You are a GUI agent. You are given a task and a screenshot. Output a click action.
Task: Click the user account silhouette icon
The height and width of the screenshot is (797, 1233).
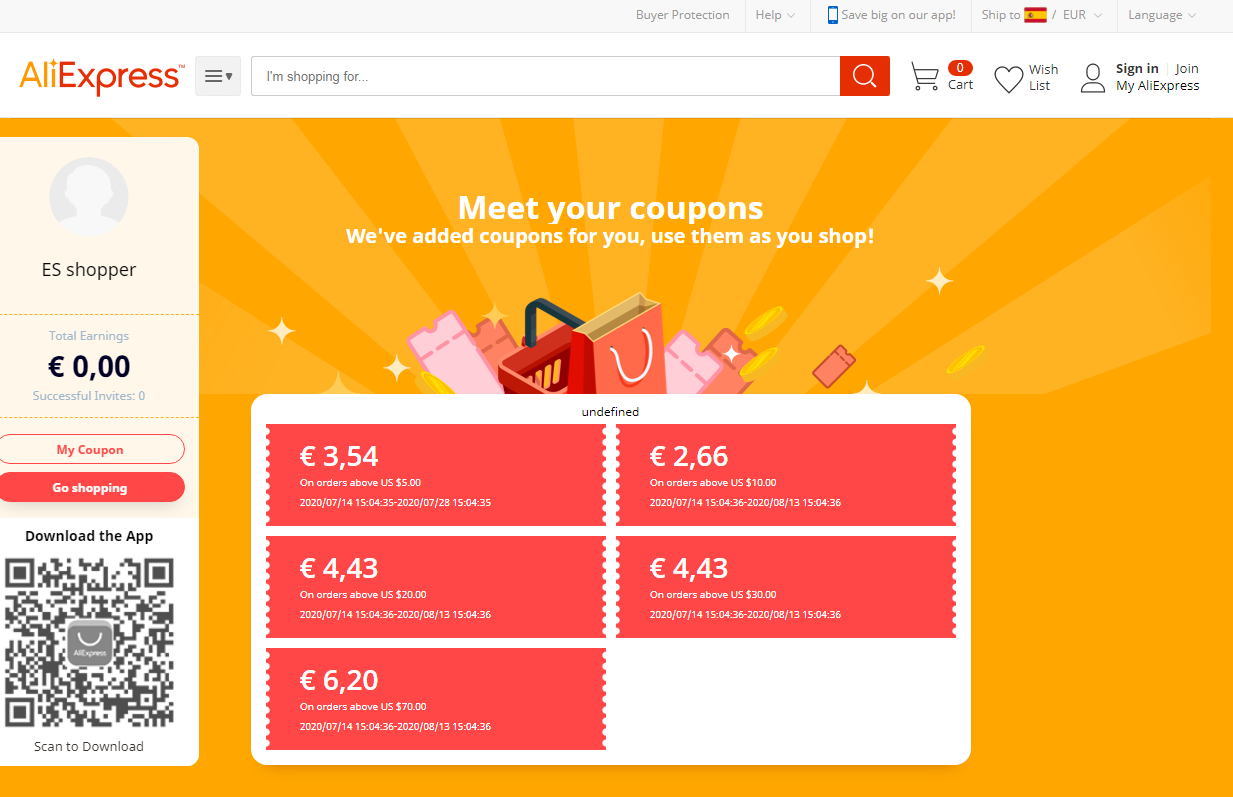pos(1093,78)
